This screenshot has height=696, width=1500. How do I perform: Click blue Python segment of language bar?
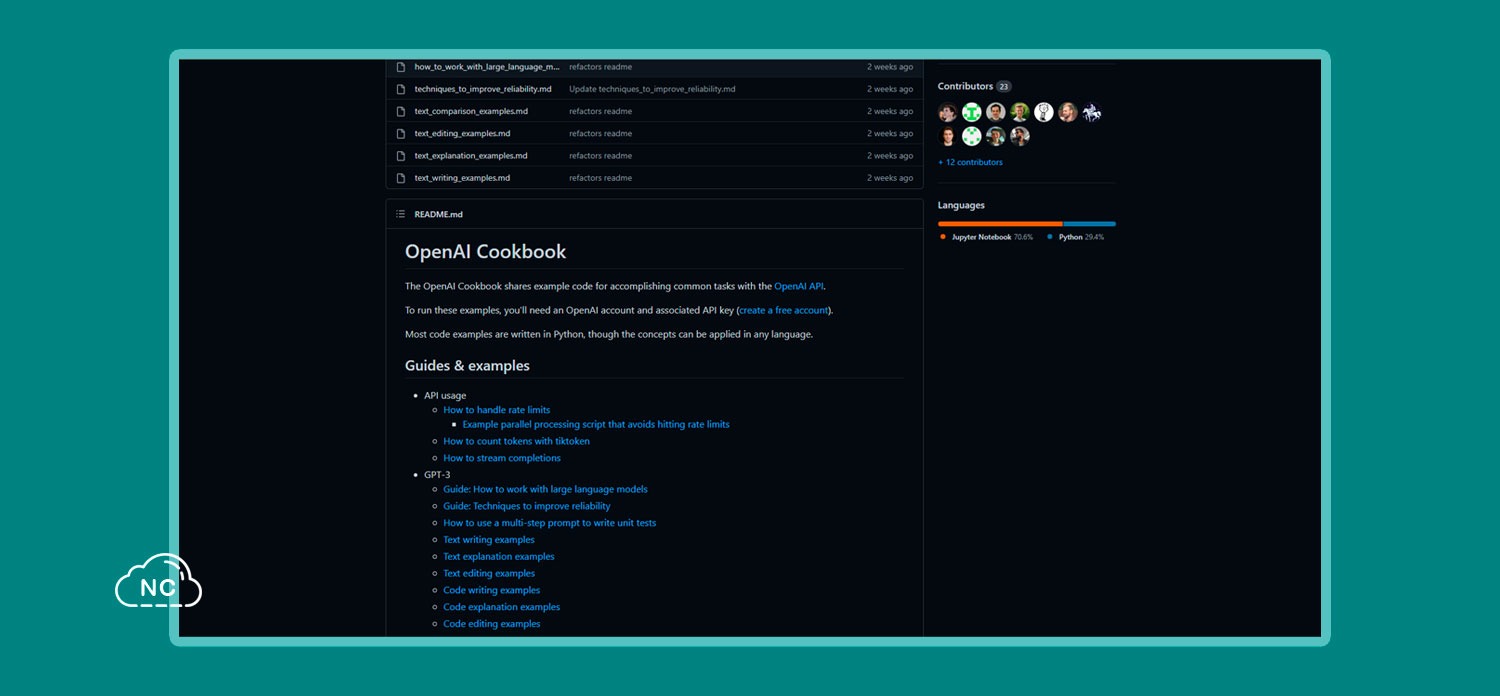(1090, 224)
